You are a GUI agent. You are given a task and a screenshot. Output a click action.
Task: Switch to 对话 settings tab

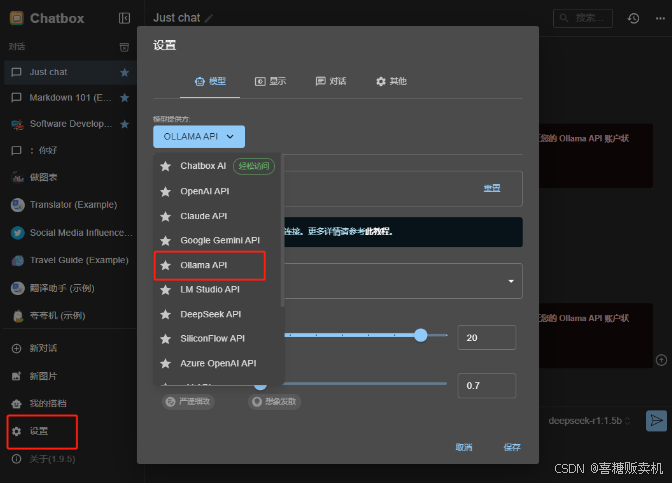pyautogui.click(x=330, y=81)
